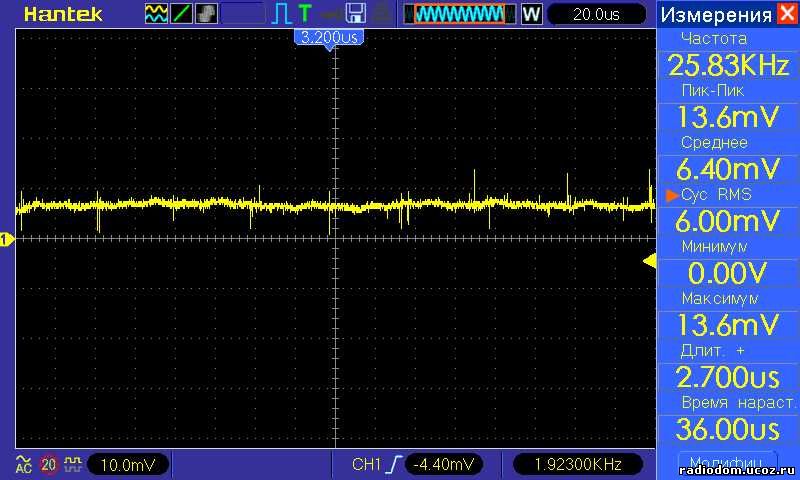Select the Минимум 0.00V measurement
Viewport: 800px width, 480px height.
point(728,263)
